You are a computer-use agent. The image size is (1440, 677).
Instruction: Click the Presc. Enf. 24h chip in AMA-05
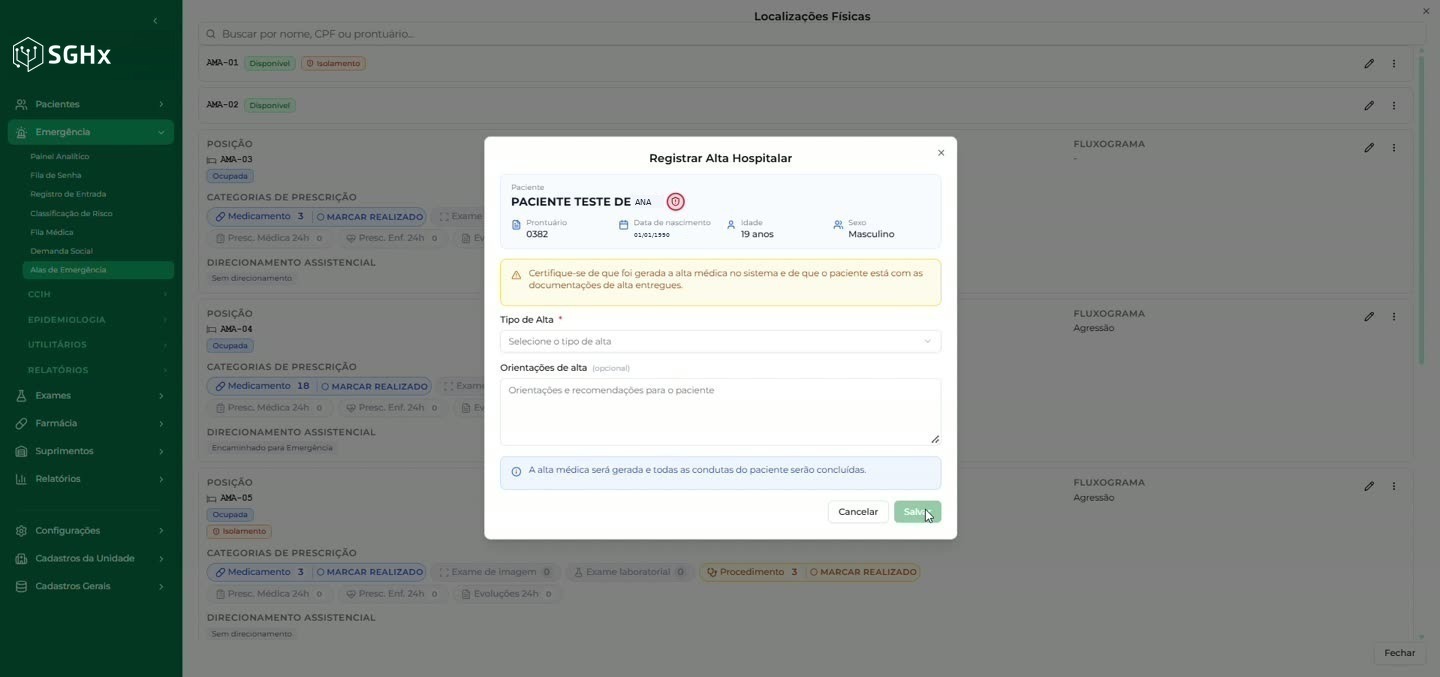(x=392, y=594)
